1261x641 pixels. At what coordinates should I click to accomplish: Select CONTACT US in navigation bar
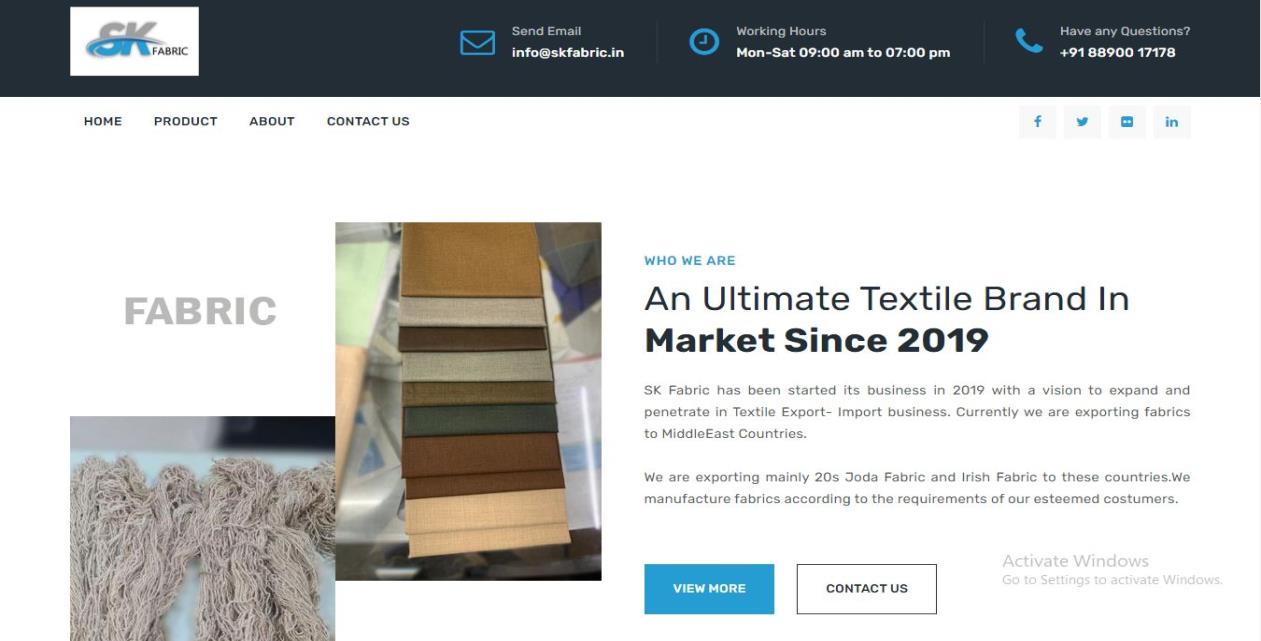coord(368,121)
